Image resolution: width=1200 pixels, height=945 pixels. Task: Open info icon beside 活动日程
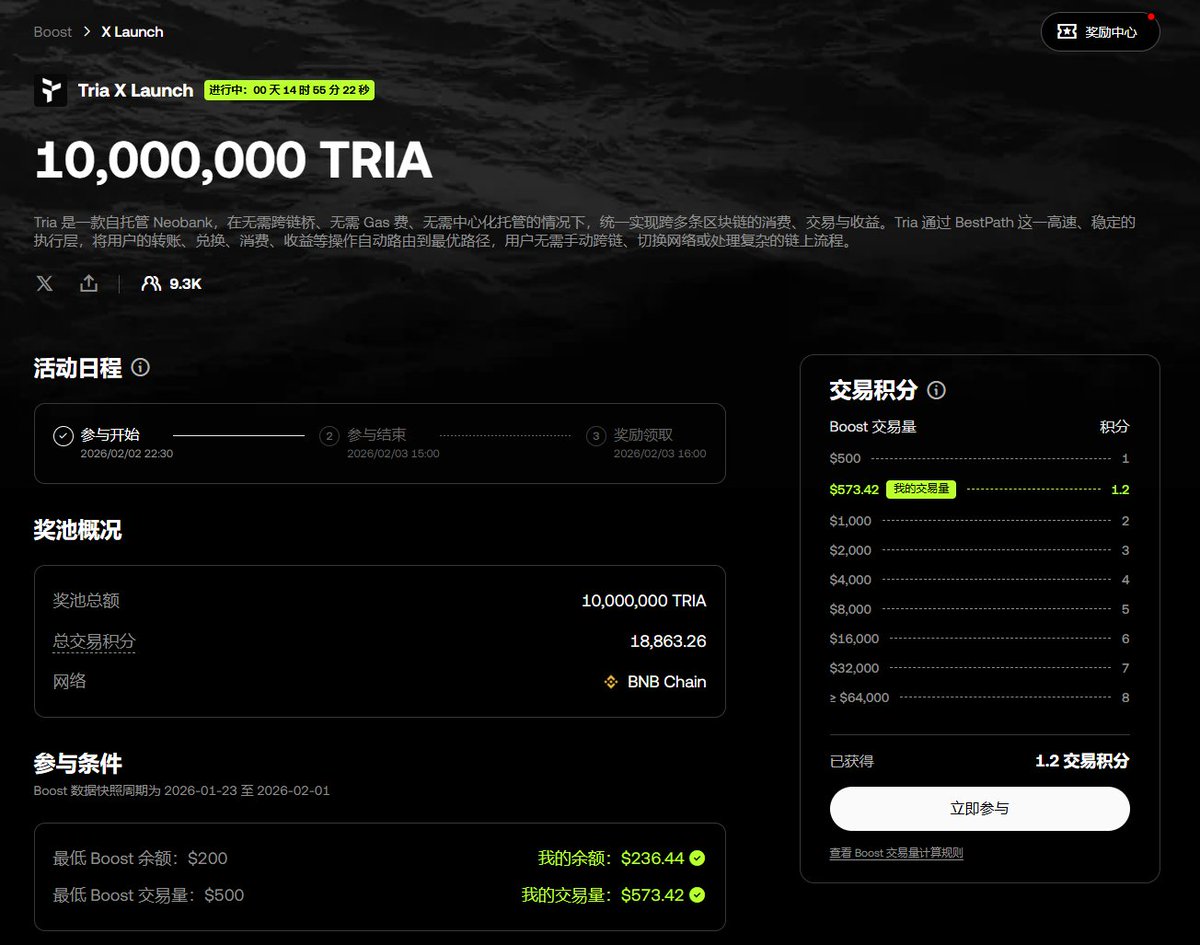coord(140,367)
